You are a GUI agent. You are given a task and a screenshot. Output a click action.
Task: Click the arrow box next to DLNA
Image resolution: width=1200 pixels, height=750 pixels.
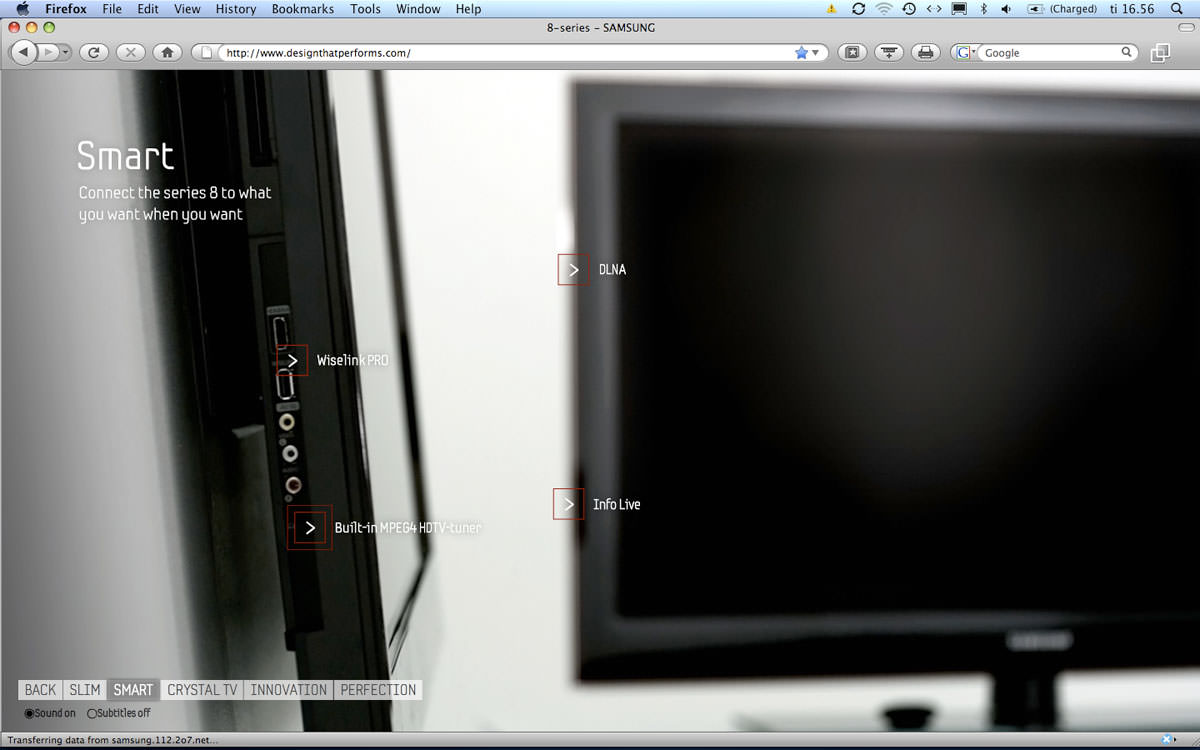(574, 269)
